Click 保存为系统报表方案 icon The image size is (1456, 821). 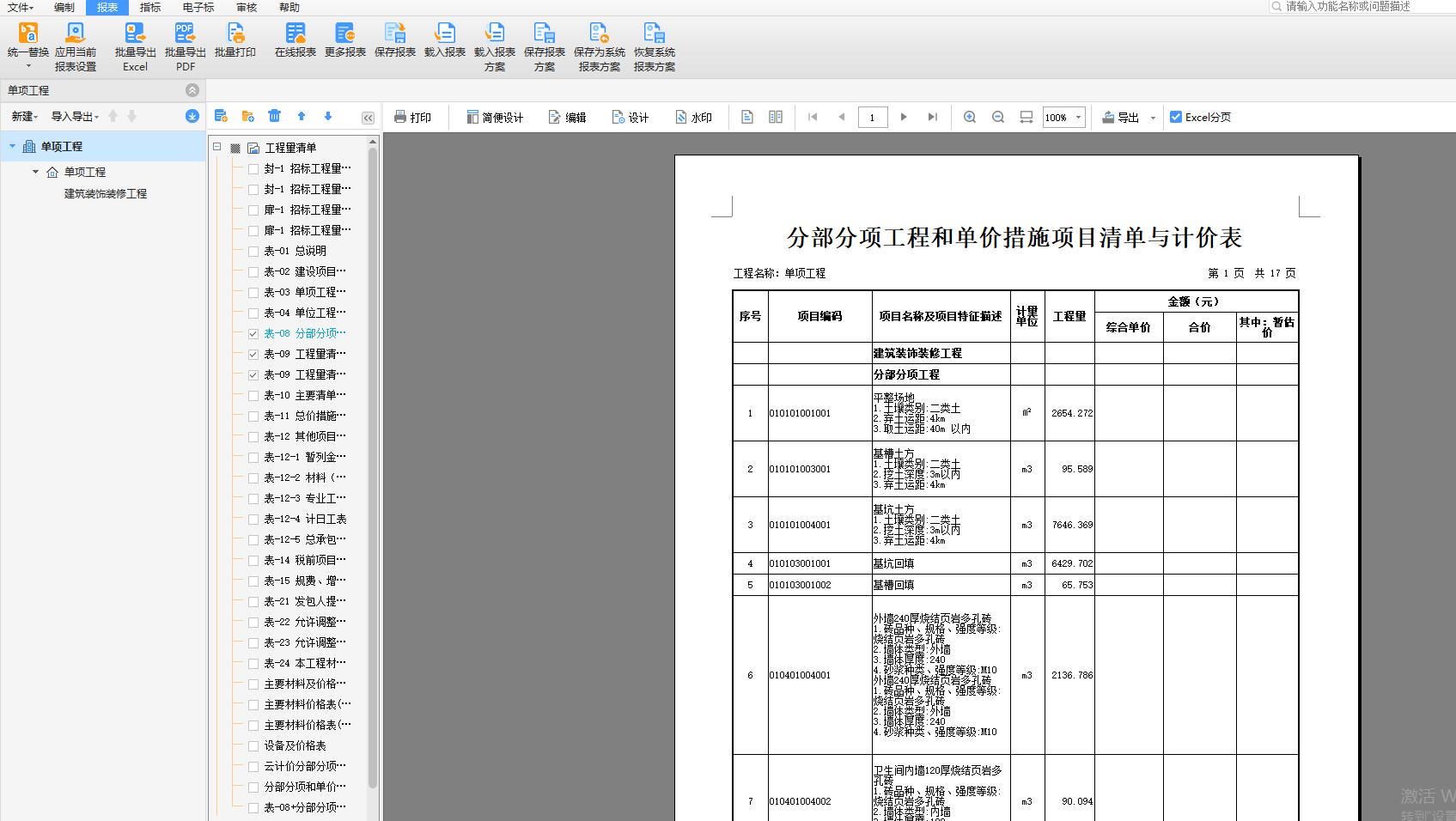click(599, 33)
